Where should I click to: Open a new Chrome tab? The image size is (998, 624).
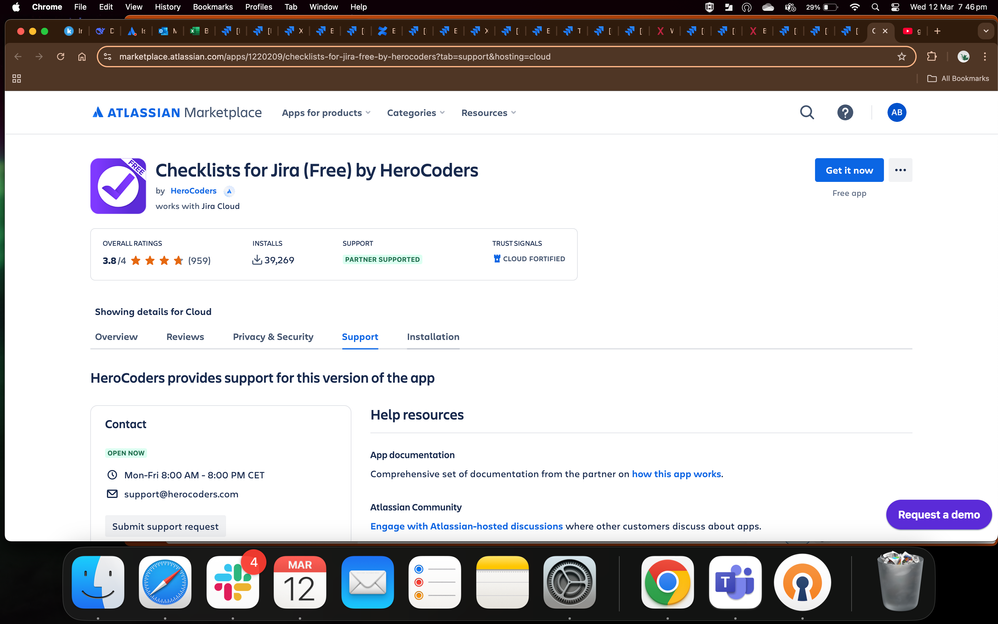coord(937,31)
